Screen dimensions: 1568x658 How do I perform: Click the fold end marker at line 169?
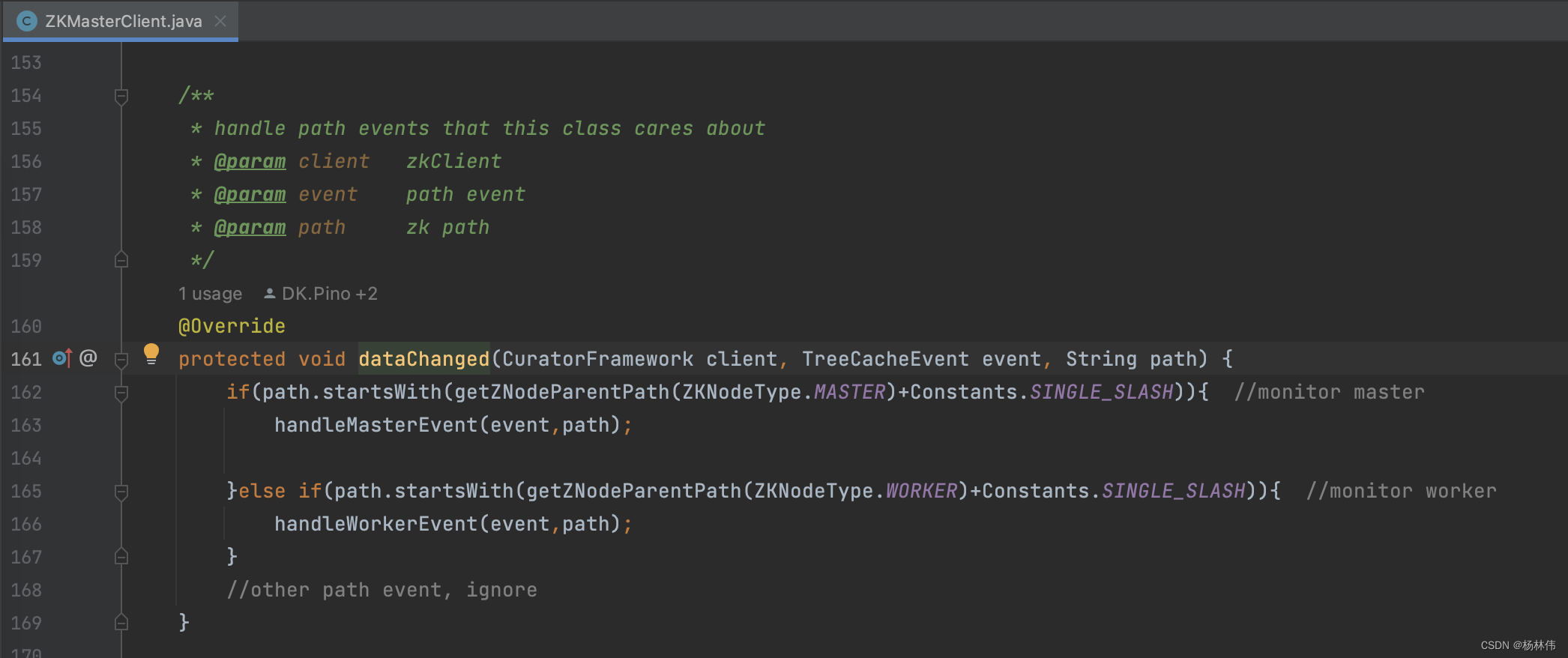point(121,623)
